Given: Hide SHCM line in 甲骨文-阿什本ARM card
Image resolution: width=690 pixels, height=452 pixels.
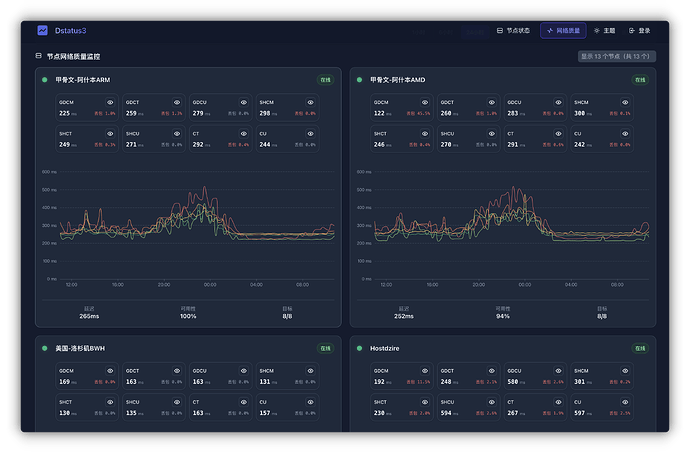Looking at the screenshot, I should pyautogui.click(x=311, y=102).
